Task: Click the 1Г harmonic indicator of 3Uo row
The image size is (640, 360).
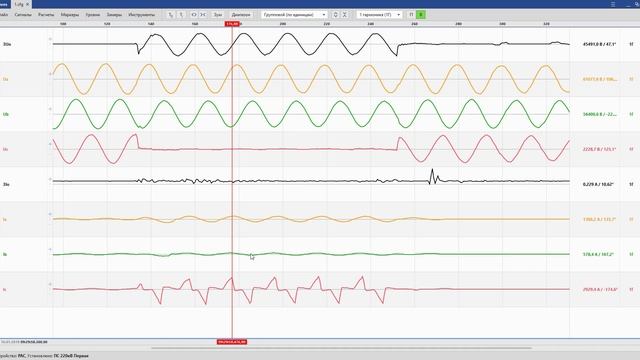Action: [631, 44]
